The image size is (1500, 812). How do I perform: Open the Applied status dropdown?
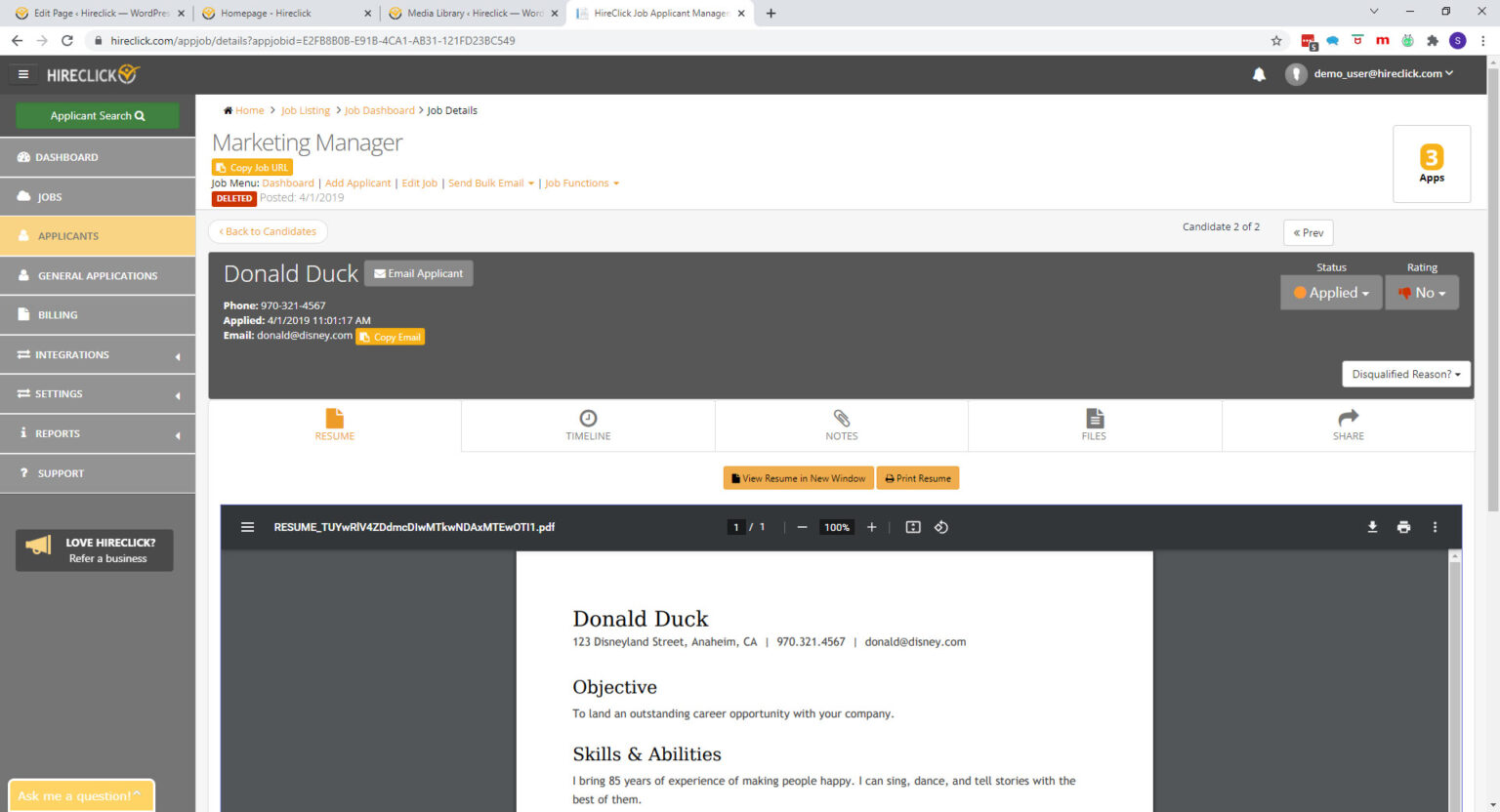click(1330, 292)
